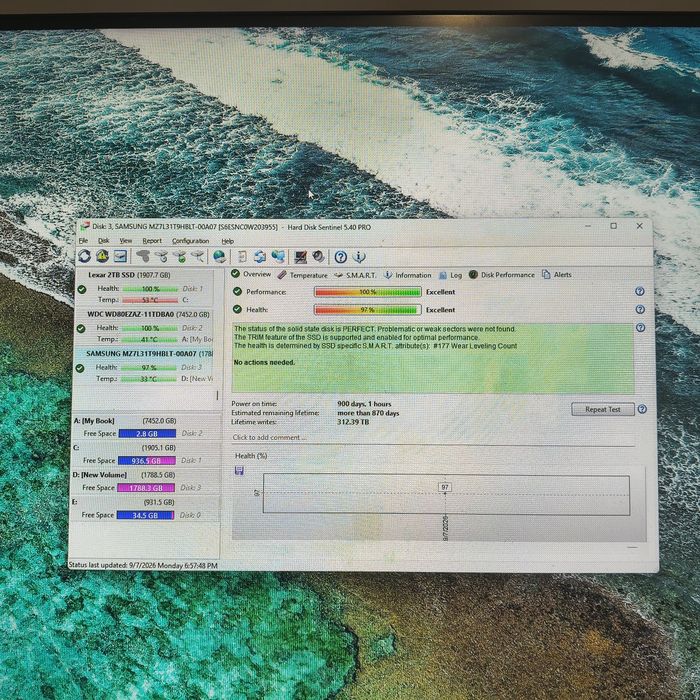This screenshot has width=700, height=700.
Task: Click the report document toolbar icon
Action: point(242,256)
